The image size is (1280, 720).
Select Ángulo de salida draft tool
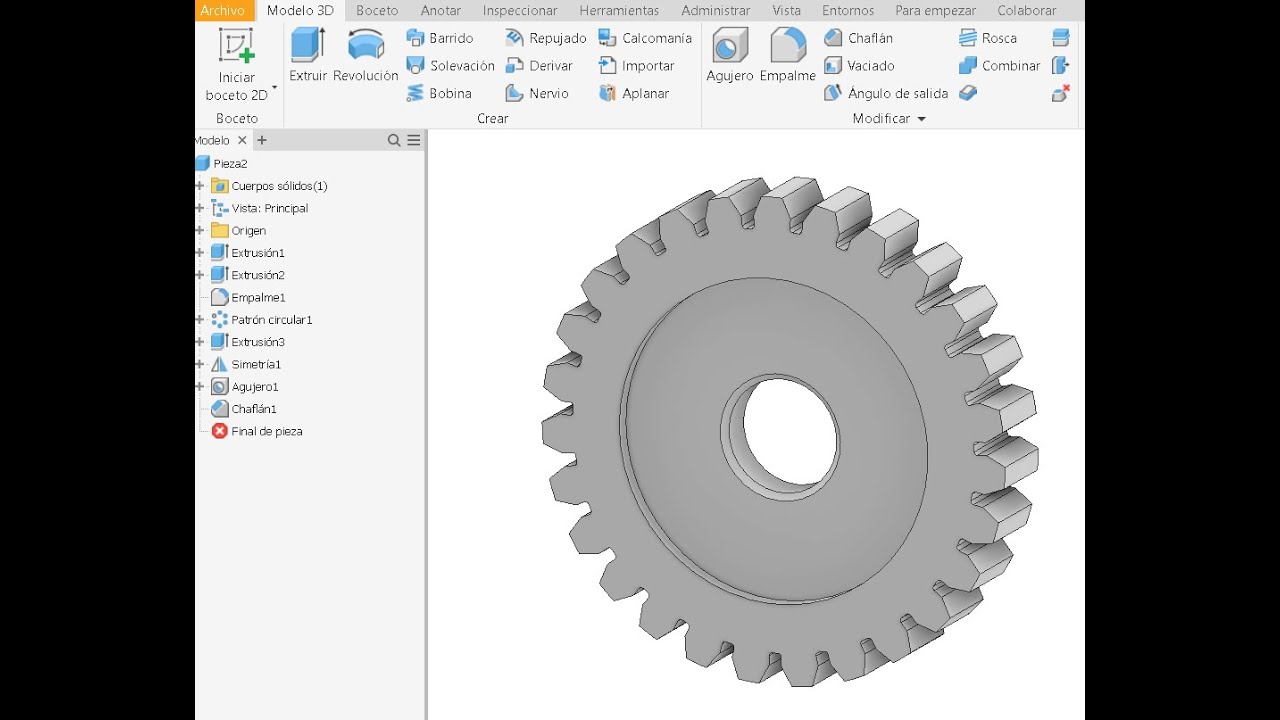[x=886, y=93]
